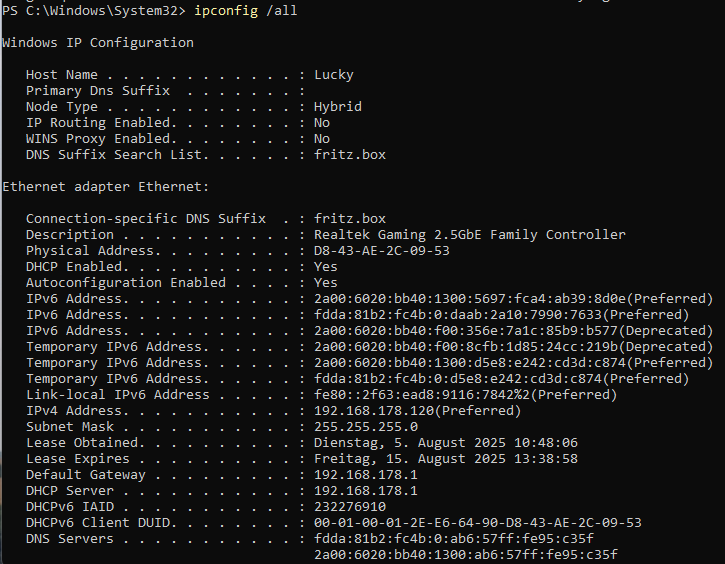Click the subnet mask 255.255.255.0
The image size is (725, 564).
pos(366,427)
